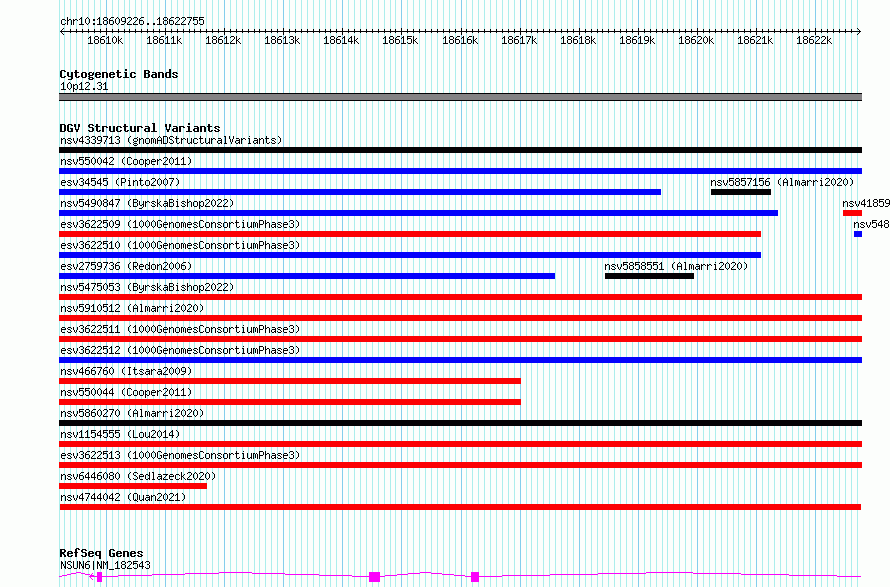Click the chr10:18609226..18622755 region label

(132, 22)
